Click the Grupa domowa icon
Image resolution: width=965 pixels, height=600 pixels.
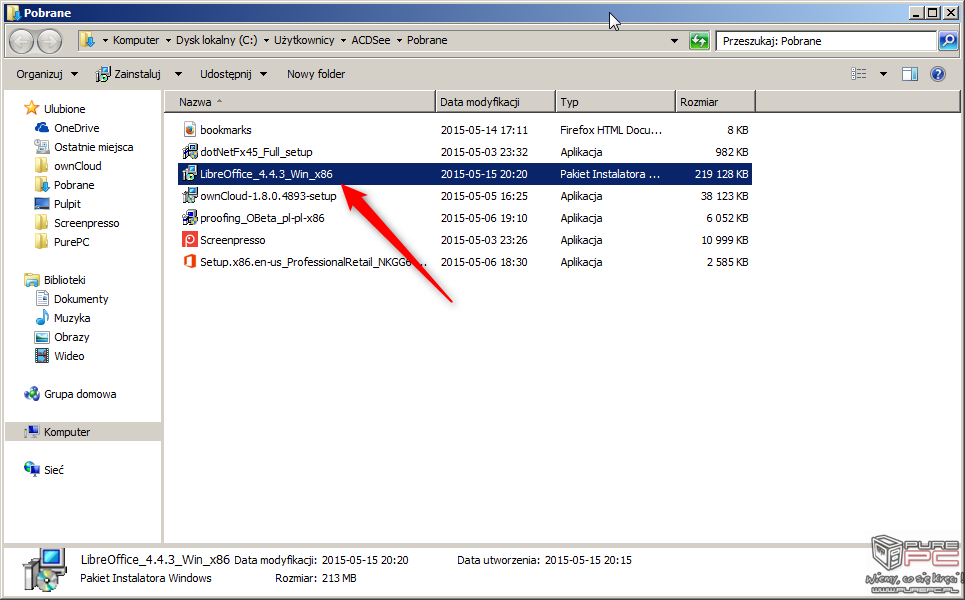(x=31, y=394)
